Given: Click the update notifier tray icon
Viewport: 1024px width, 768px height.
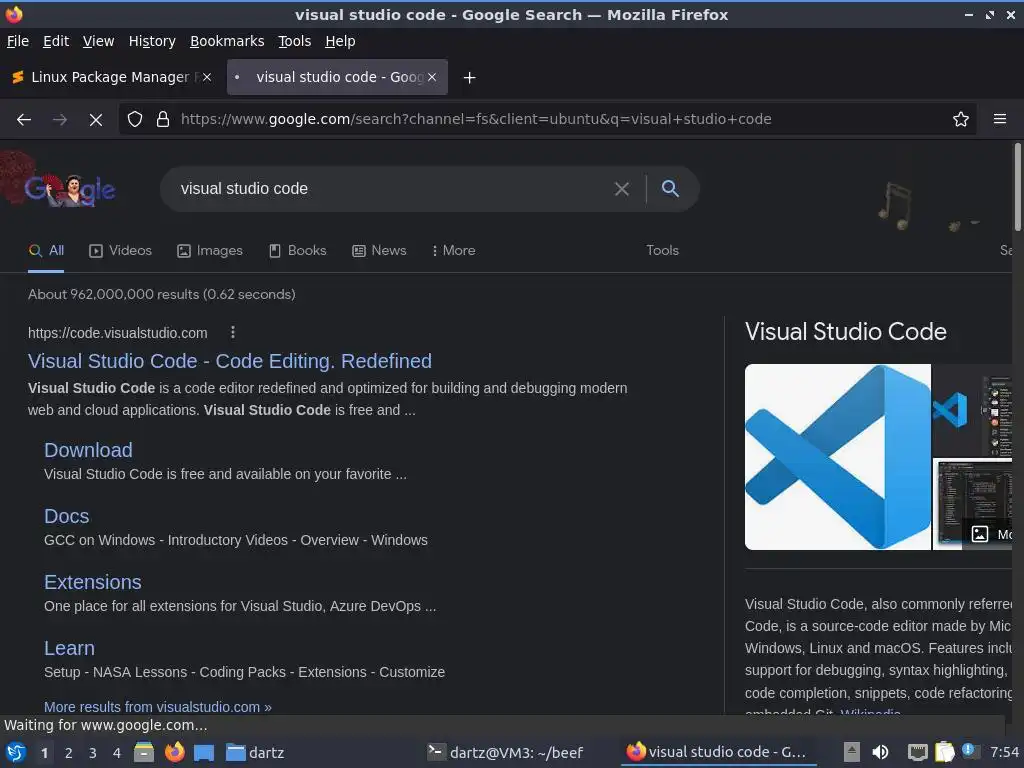Looking at the screenshot, I should [970, 751].
